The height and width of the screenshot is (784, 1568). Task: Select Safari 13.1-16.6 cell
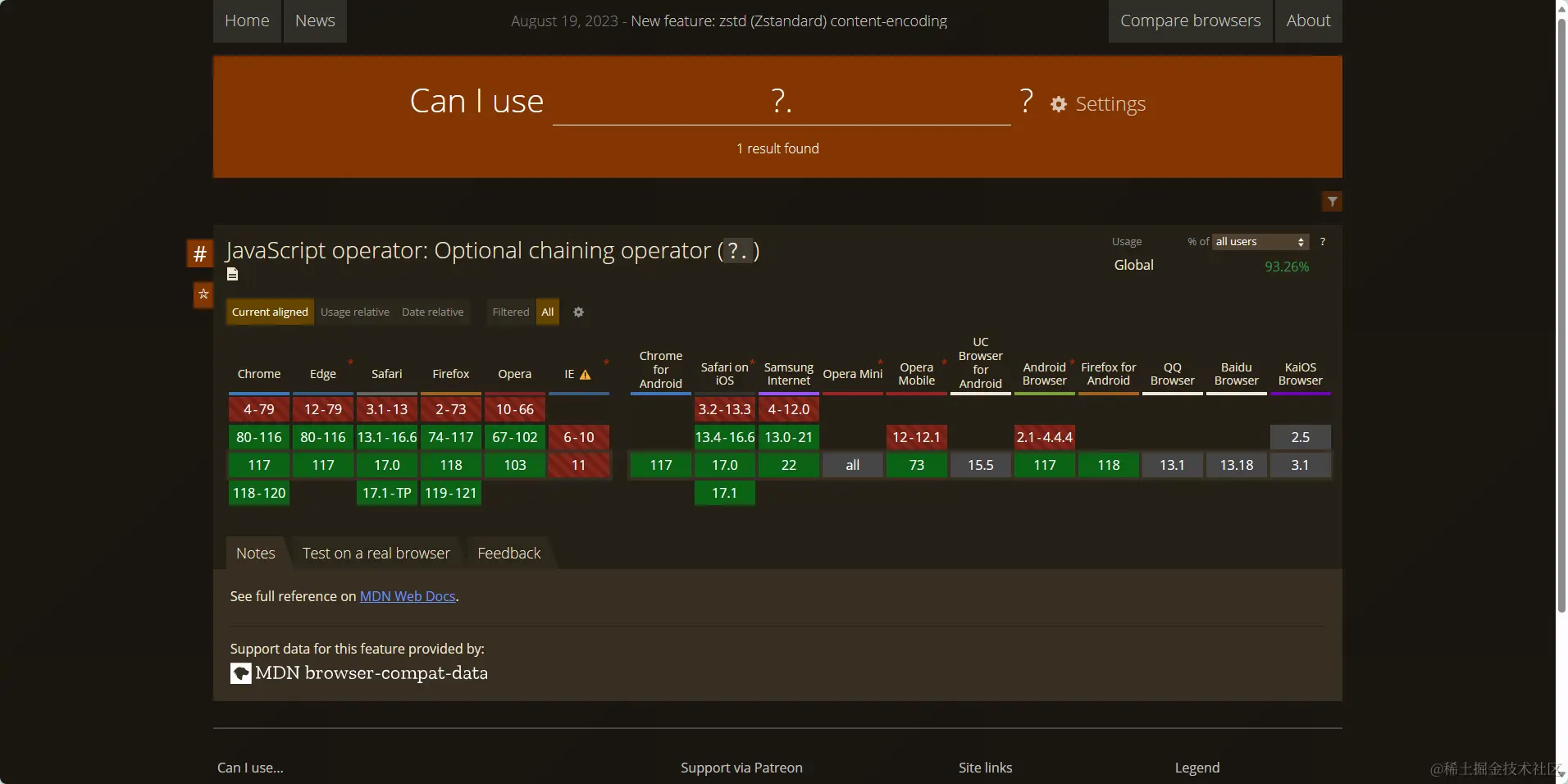387,437
